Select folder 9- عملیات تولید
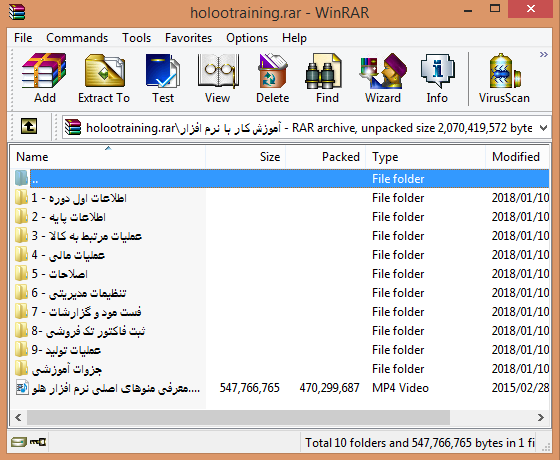This screenshot has width=560, height=460. point(66,350)
